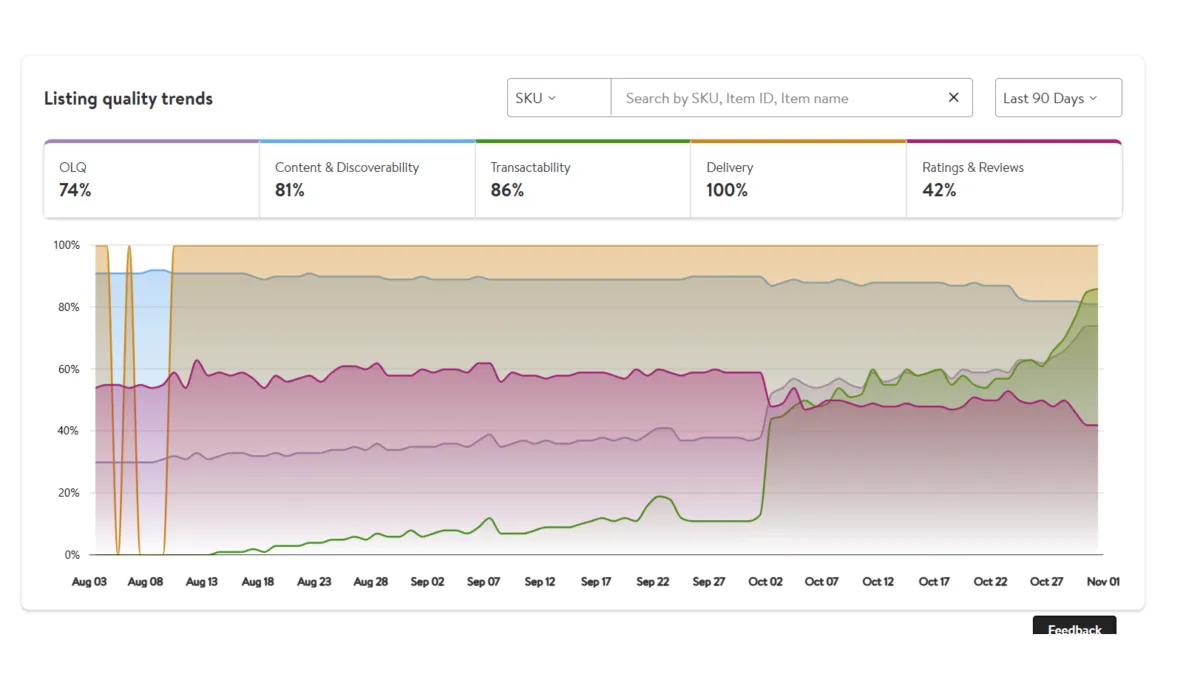The width and height of the screenshot is (1200, 675).
Task: Switch to Content & Discoverability tab
Action: pyautogui.click(x=367, y=180)
